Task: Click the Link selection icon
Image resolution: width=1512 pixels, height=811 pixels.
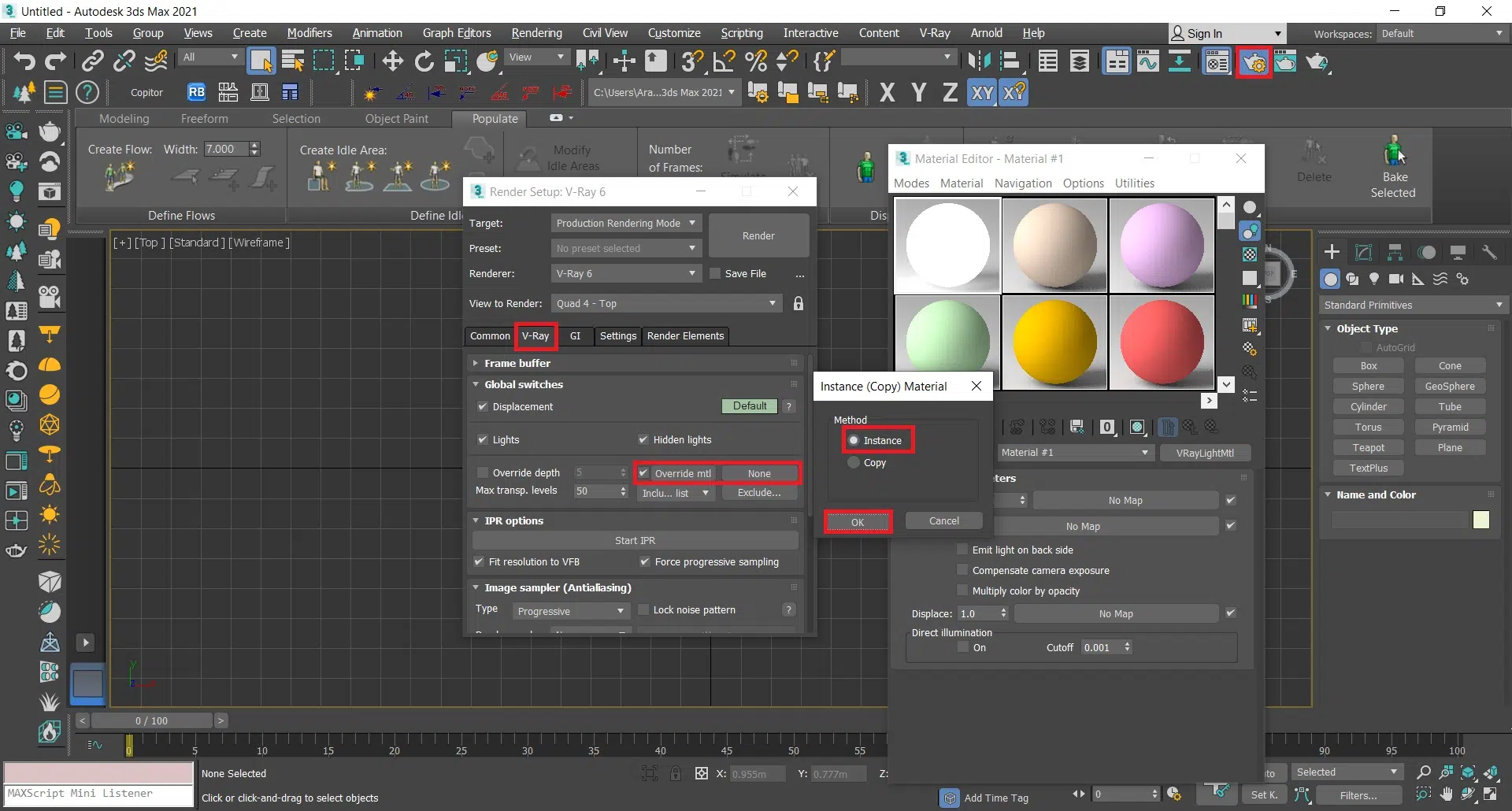Action: (x=93, y=61)
